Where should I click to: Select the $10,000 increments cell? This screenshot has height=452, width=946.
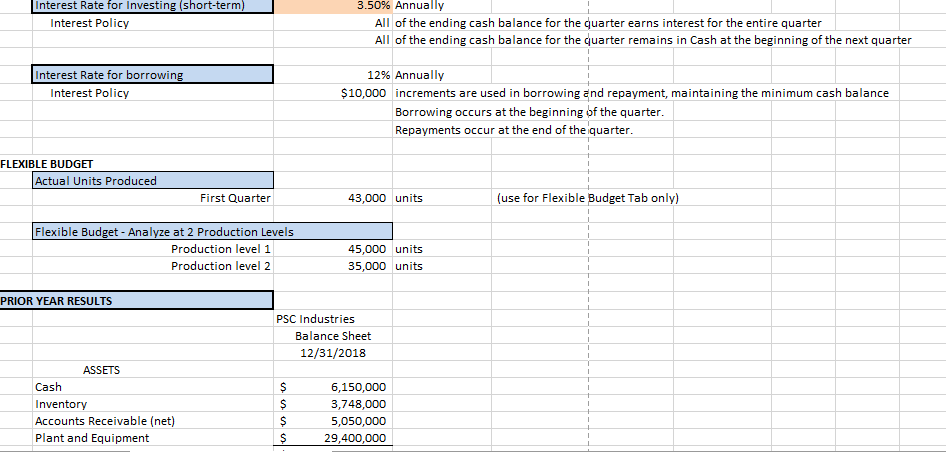point(333,93)
